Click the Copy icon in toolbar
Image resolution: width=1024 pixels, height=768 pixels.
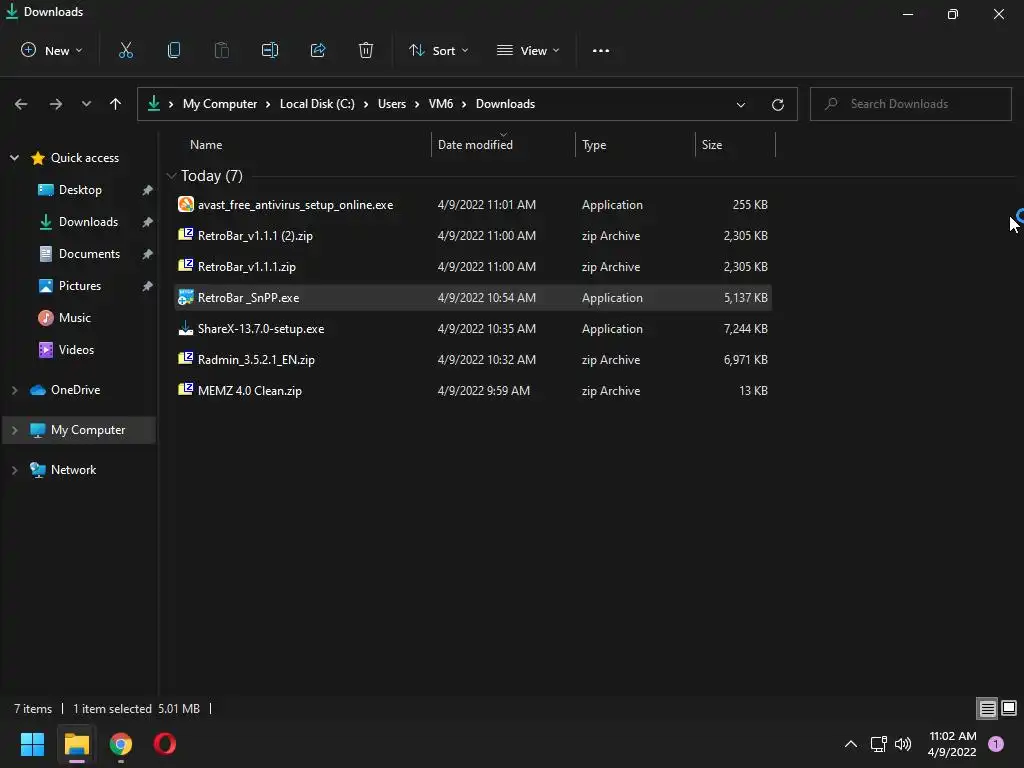point(174,50)
